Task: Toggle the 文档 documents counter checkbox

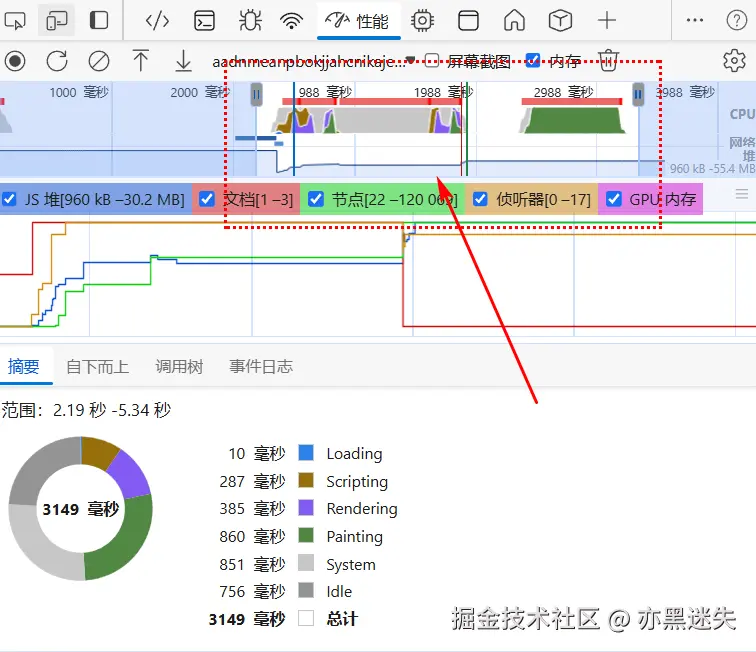Action: click(207, 199)
